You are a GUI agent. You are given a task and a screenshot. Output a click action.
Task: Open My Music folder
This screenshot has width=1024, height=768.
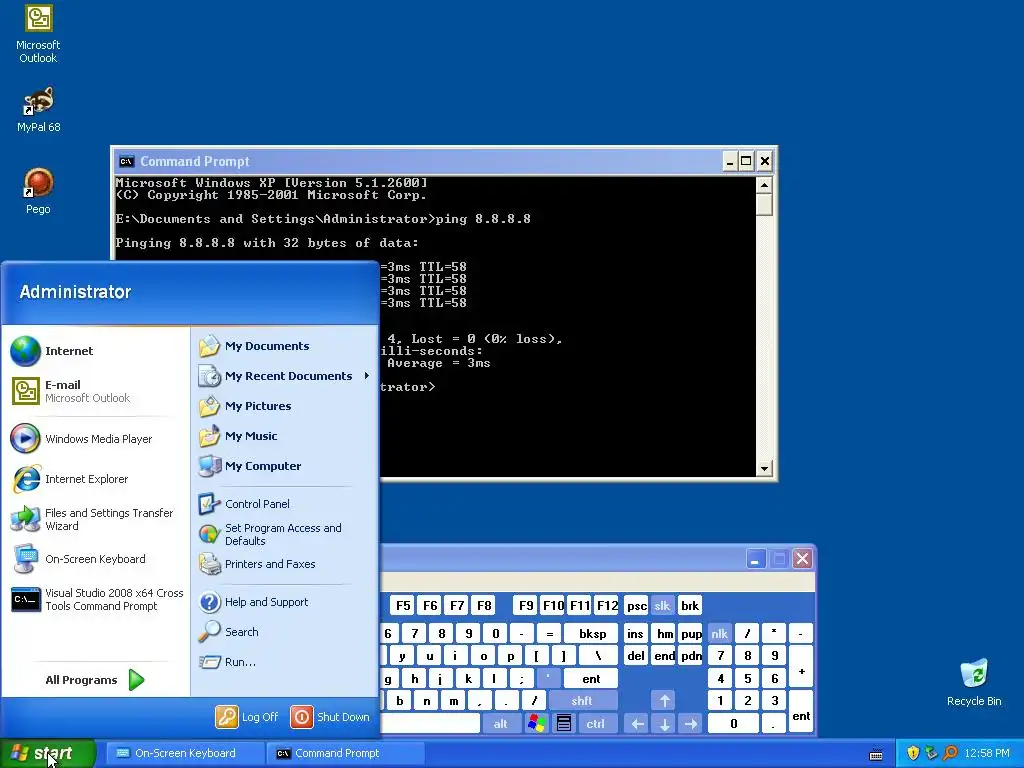coord(283,436)
